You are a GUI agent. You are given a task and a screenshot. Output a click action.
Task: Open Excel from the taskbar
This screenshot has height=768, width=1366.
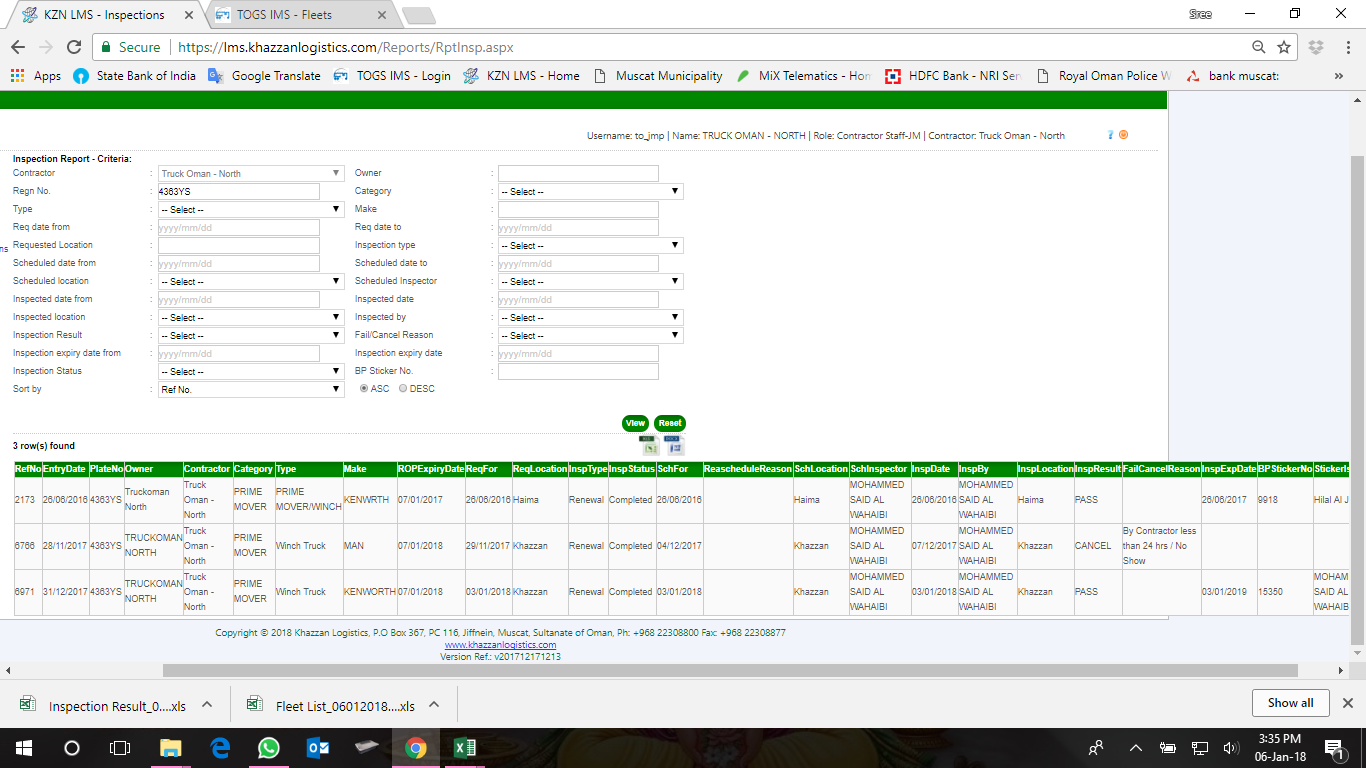click(464, 748)
